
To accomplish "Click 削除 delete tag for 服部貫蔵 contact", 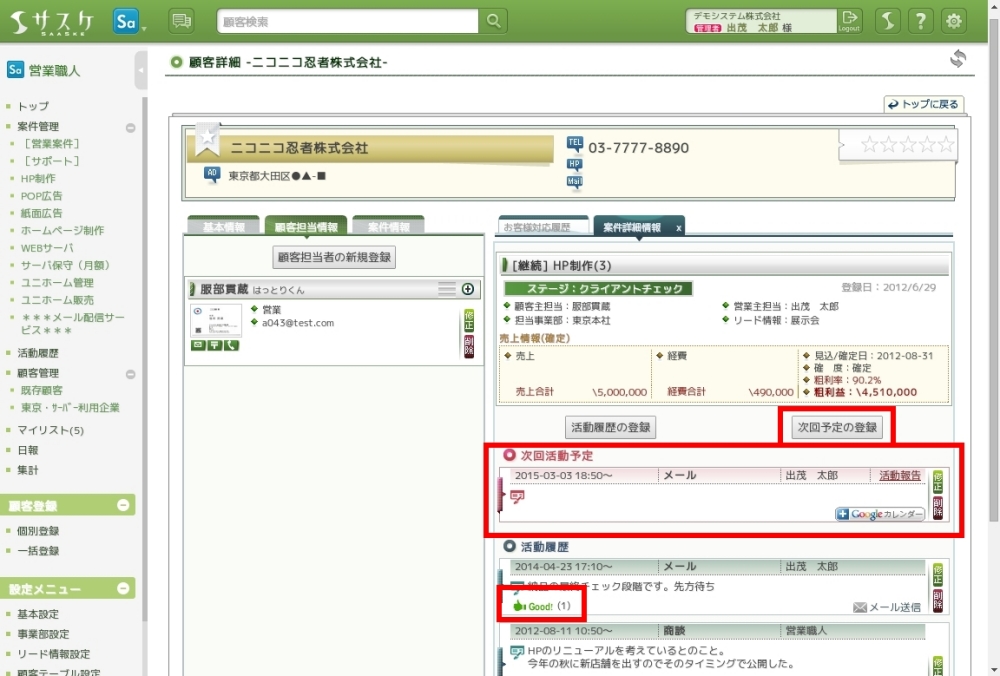I will (x=469, y=346).
